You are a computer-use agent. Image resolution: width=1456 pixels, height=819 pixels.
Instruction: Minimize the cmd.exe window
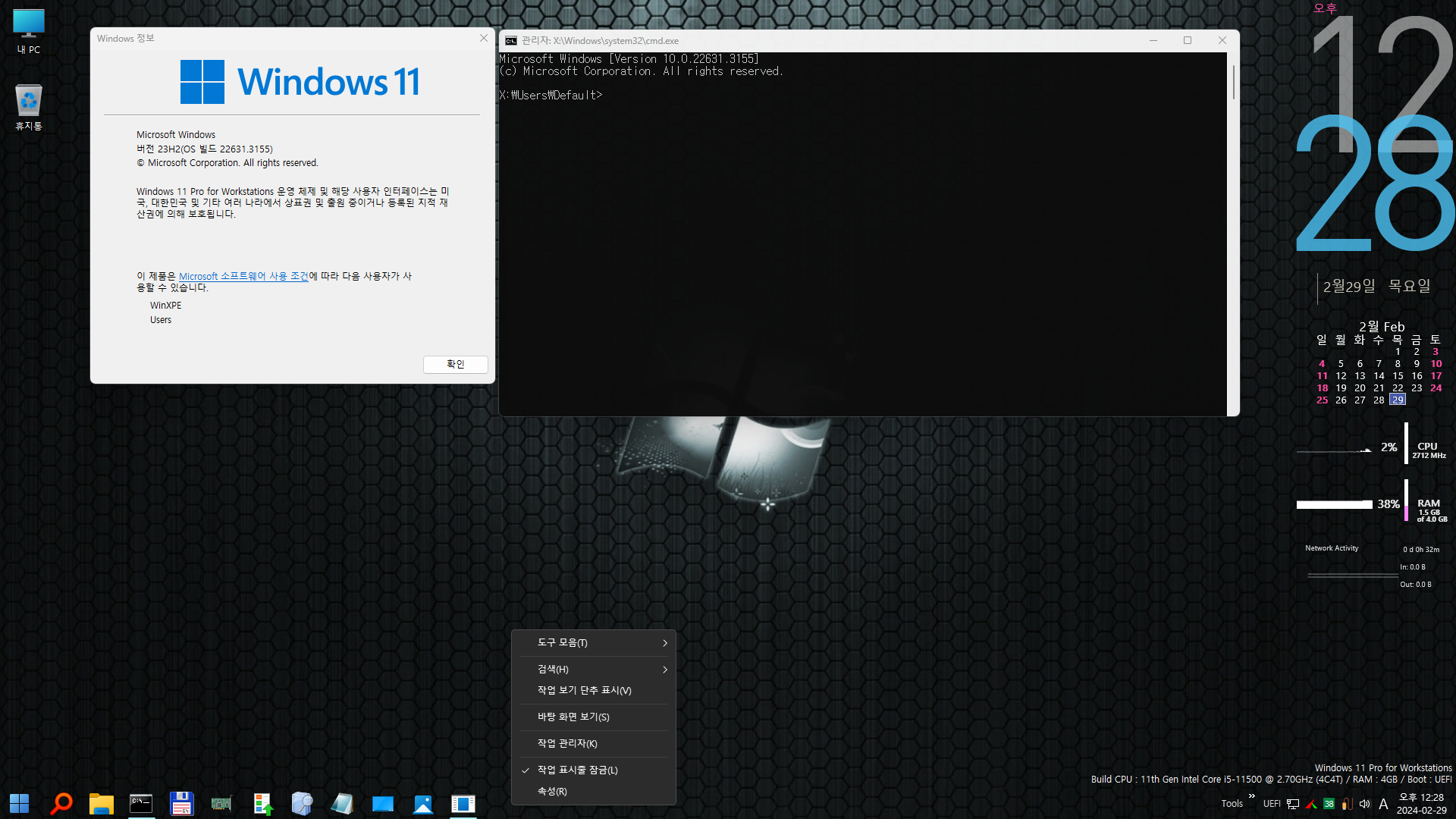point(1153,40)
